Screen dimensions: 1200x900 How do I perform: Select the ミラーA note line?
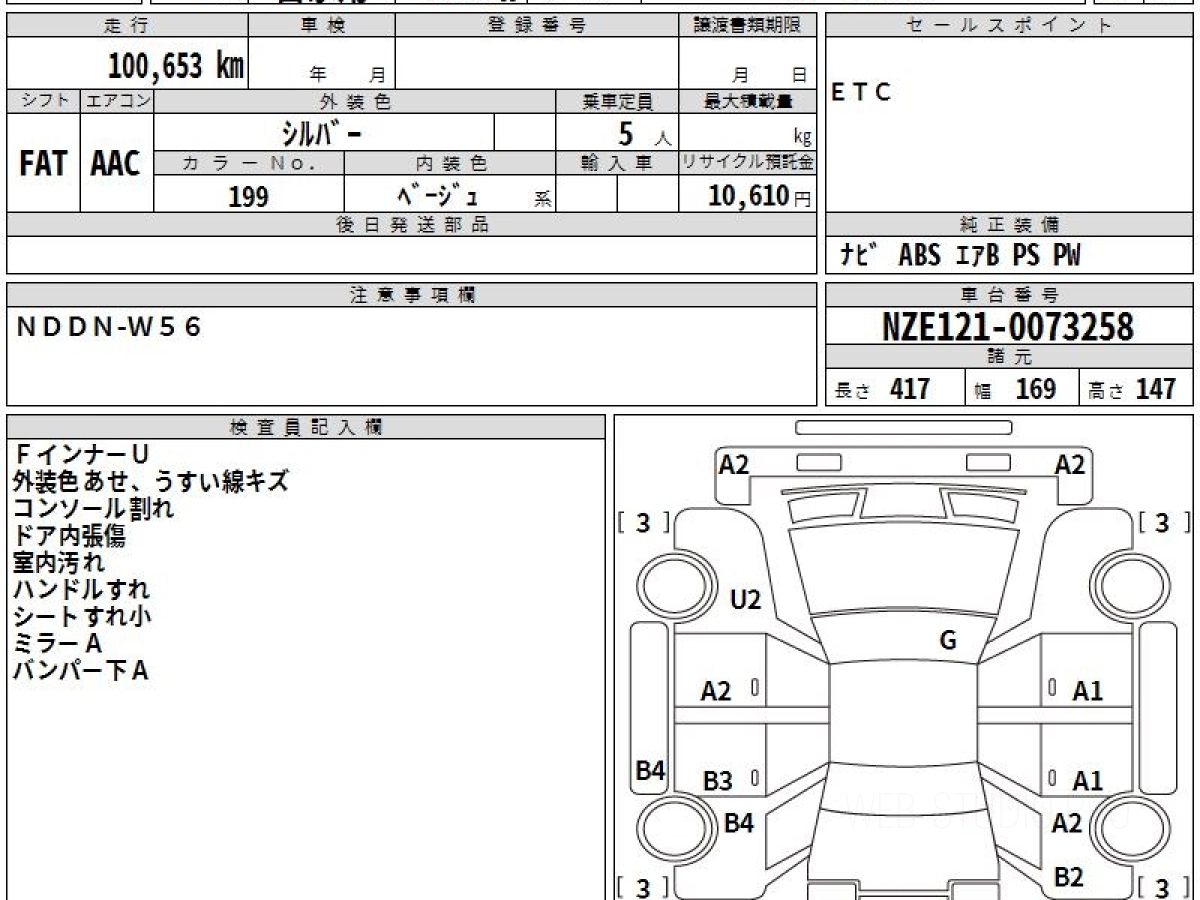pyautogui.click(x=58, y=644)
